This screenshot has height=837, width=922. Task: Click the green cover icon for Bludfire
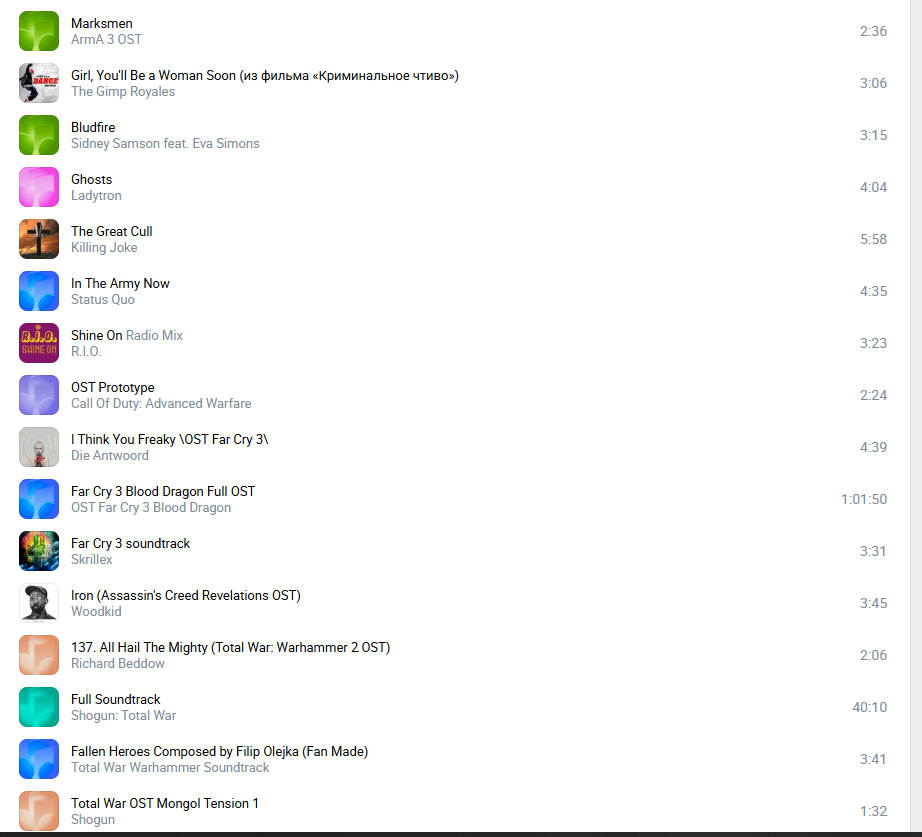tap(39, 135)
